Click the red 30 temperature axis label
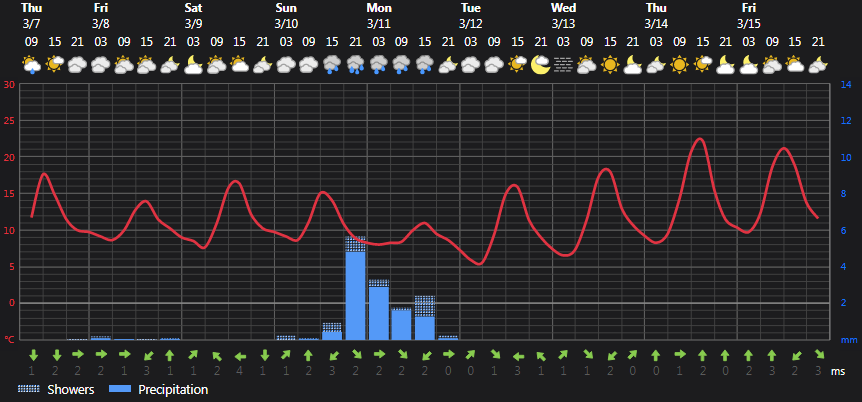 (x=8, y=85)
